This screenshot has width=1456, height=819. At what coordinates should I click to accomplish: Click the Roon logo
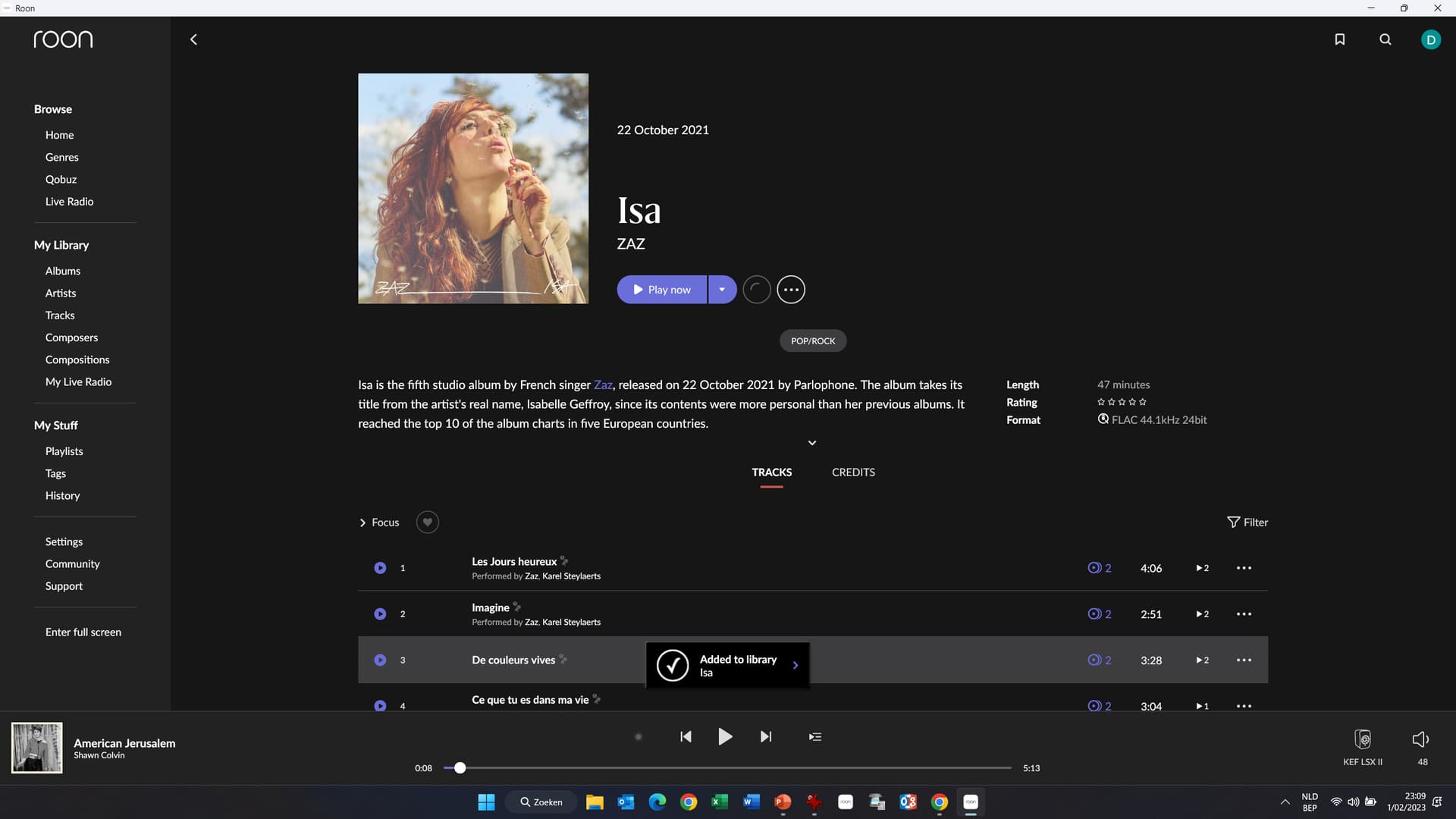pos(63,39)
